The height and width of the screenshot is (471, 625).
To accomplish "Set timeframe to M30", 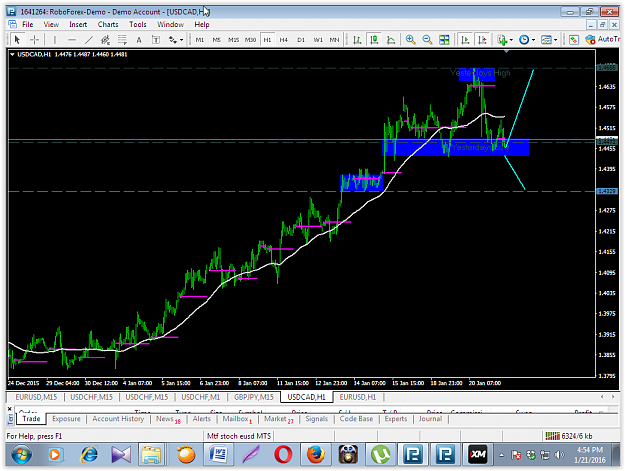I will [x=250, y=40].
